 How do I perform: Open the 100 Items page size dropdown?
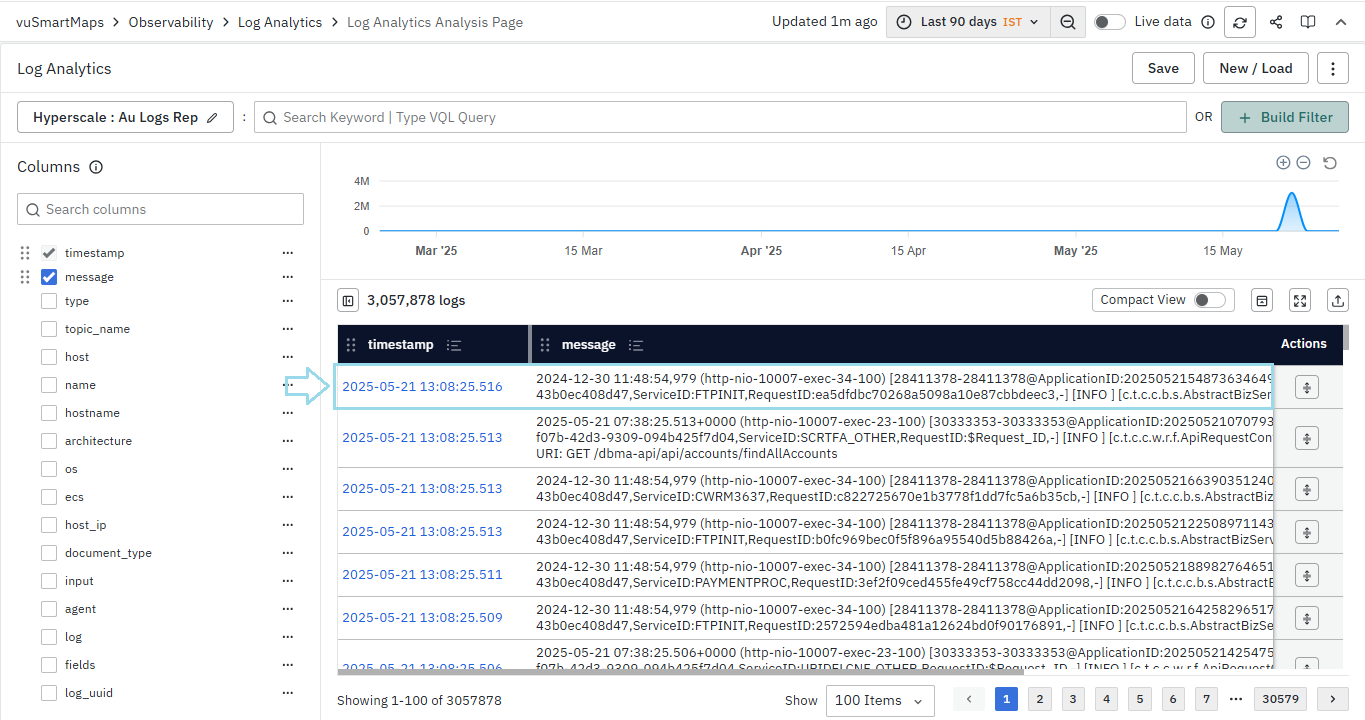point(879,700)
